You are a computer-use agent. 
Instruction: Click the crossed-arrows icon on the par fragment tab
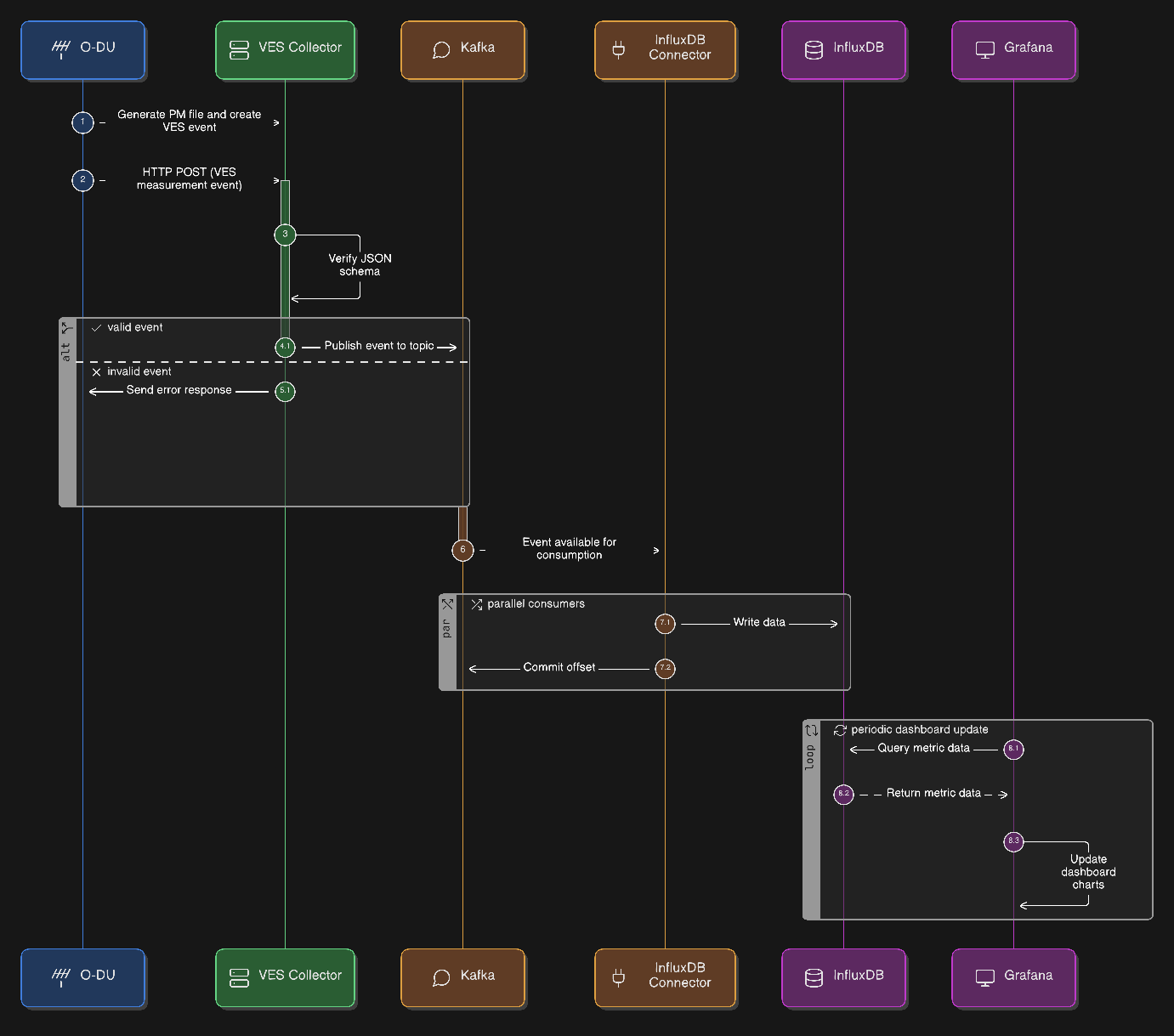pyautogui.click(x=447, y=604)
